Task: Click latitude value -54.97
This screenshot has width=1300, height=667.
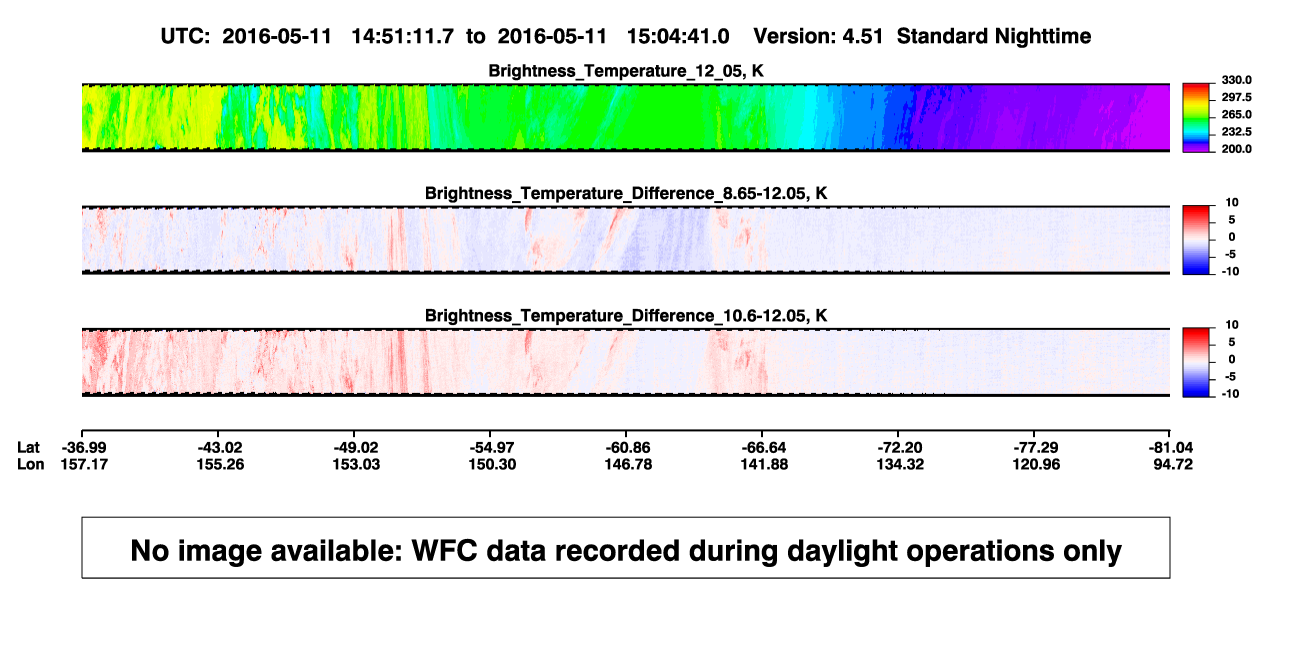Action: (491, 447)
